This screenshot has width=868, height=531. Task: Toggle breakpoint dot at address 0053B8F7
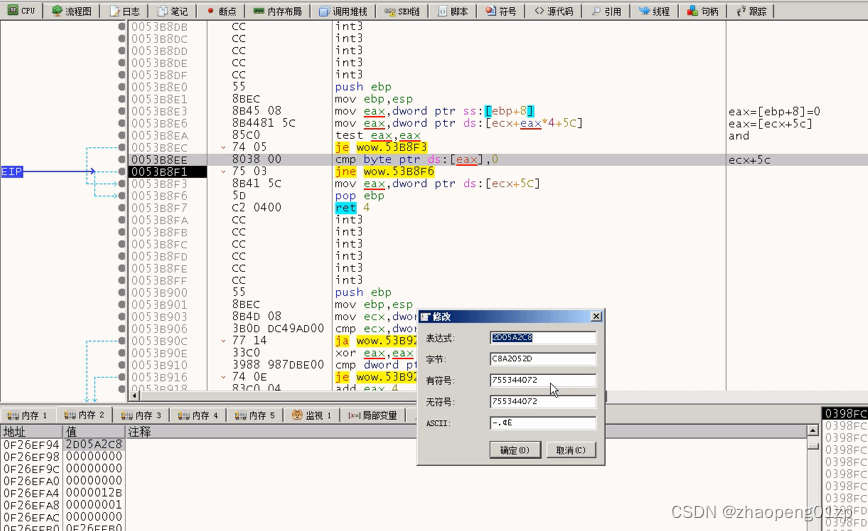coord(121,208)
